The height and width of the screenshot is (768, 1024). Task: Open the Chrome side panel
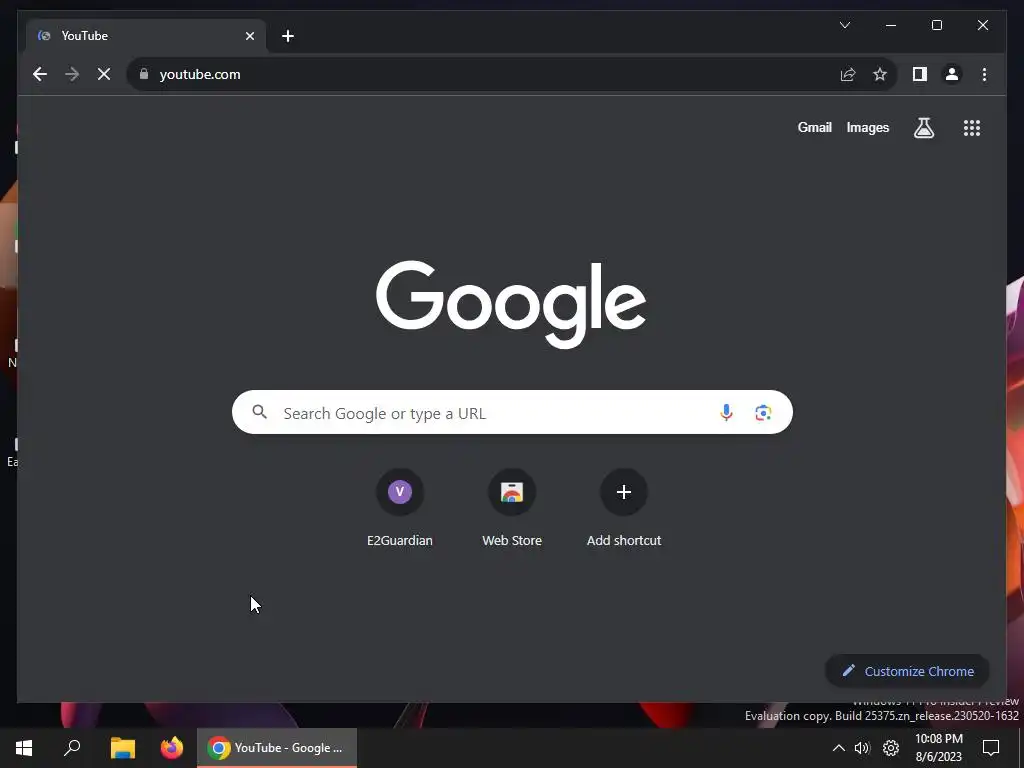click(920, 74)
